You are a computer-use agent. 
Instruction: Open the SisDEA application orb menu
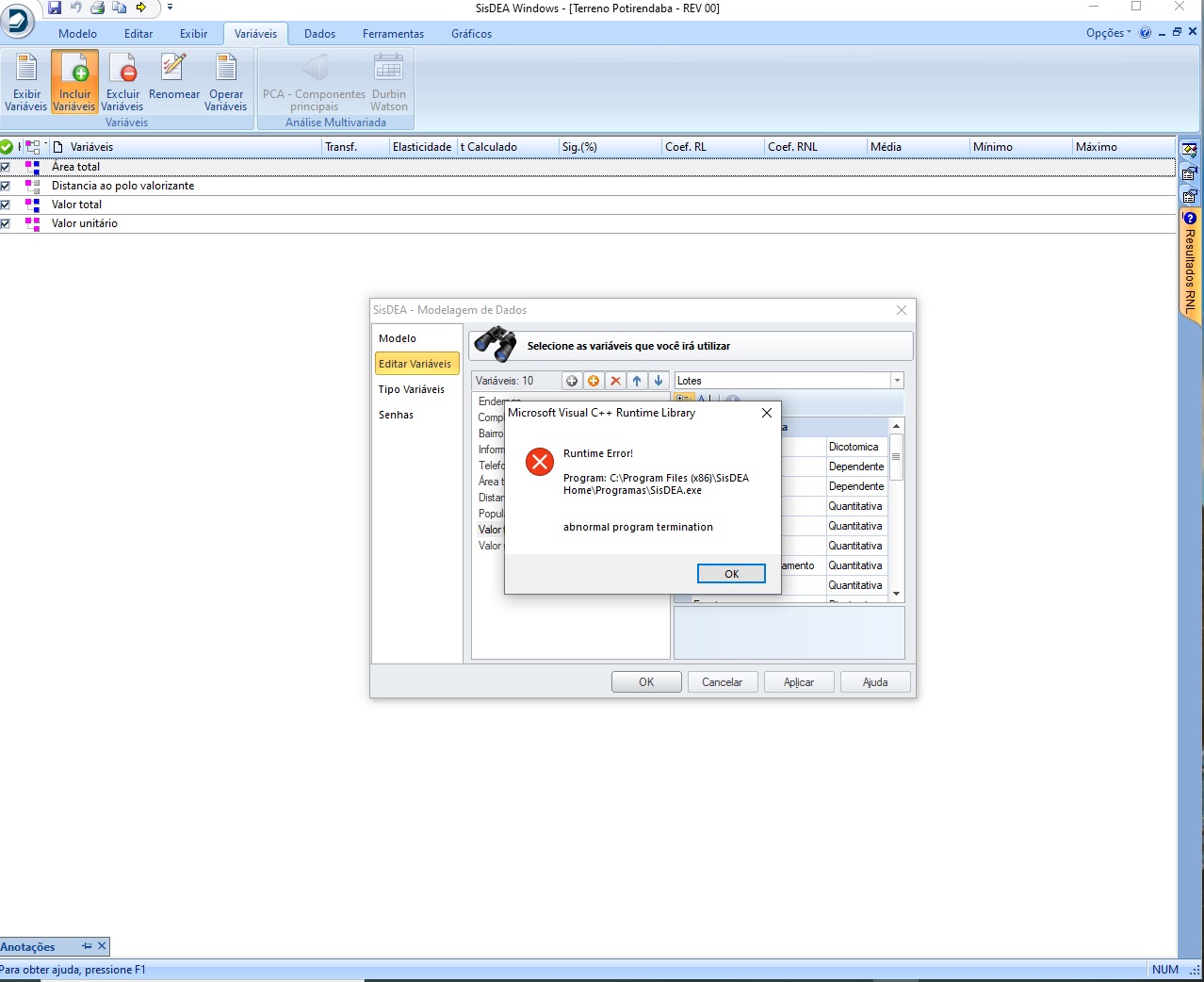pyautogui.click(x=17, y=20)
